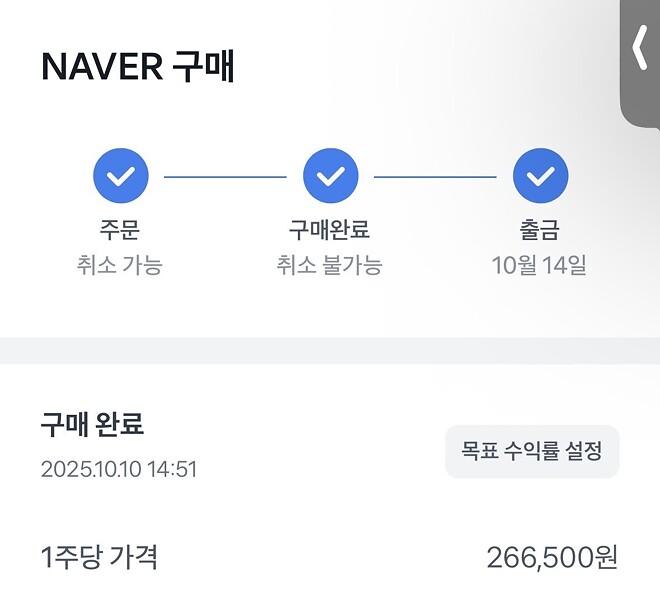Click the 2025.10.10 14:51 timestamp
The width and height of the screenshot is (660, 600).
tap(119, 469)
